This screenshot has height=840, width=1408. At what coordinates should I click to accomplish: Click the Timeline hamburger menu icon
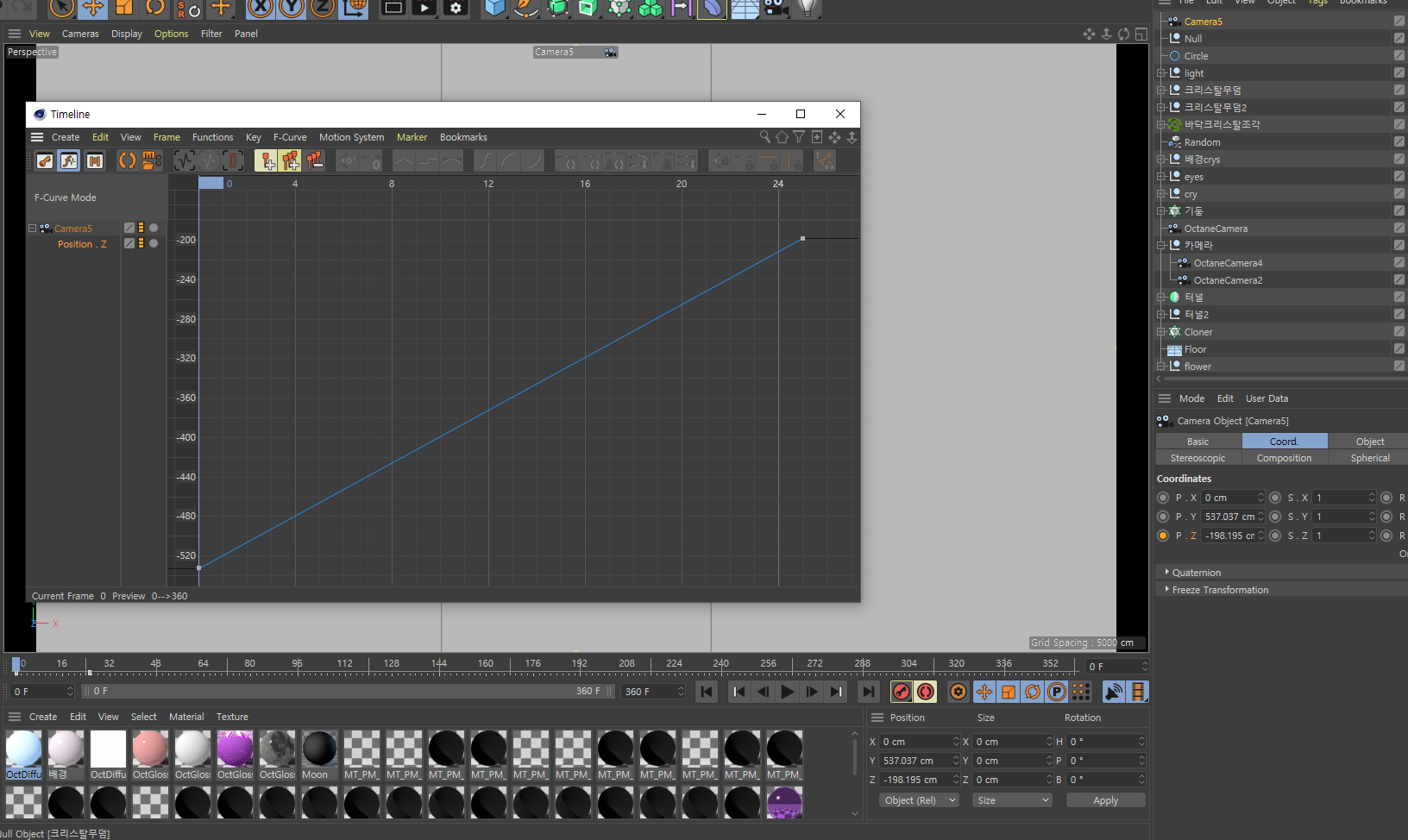coord(36,137)
